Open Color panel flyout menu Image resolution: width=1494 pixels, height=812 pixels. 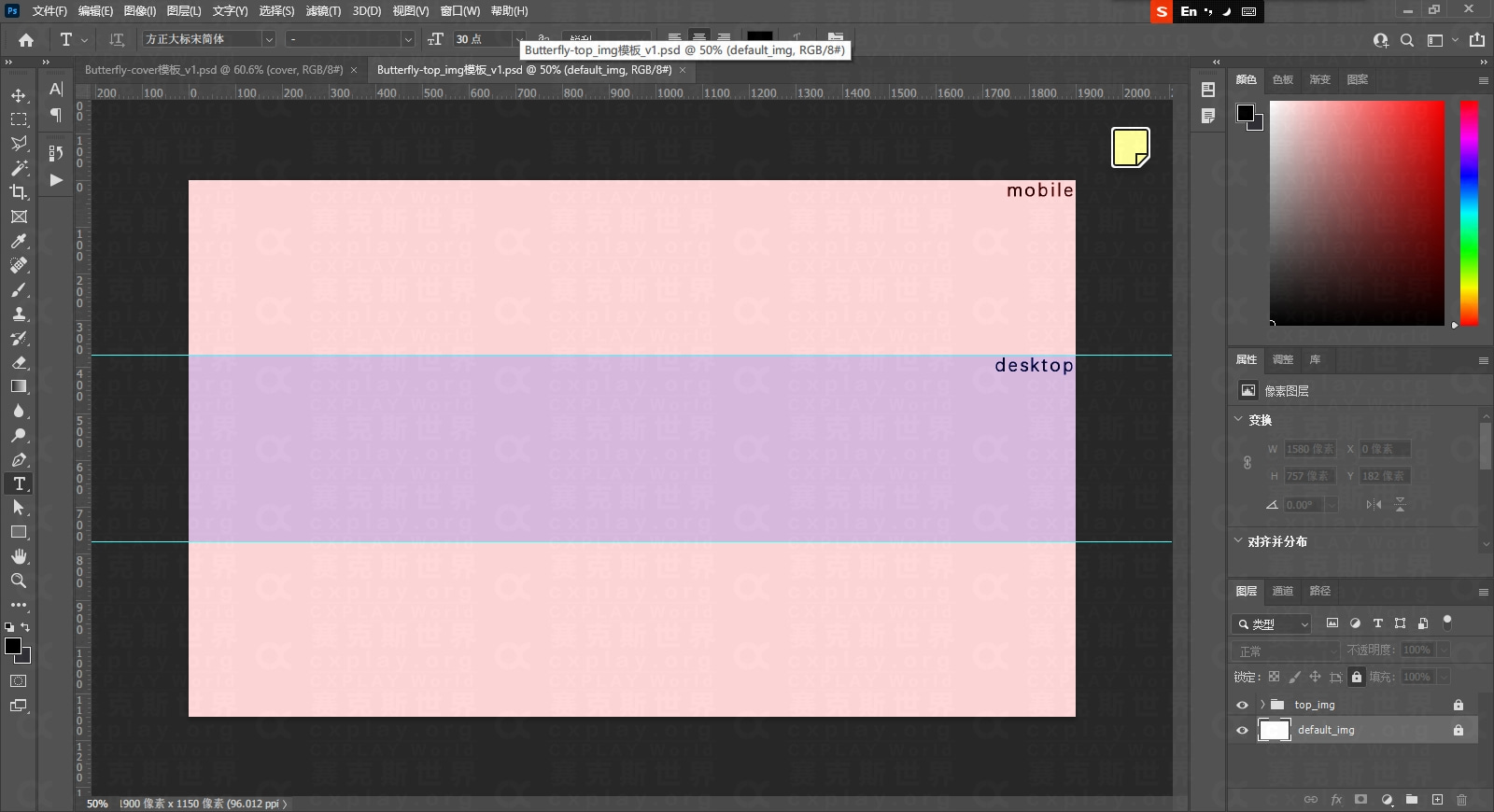point(1483,80)
